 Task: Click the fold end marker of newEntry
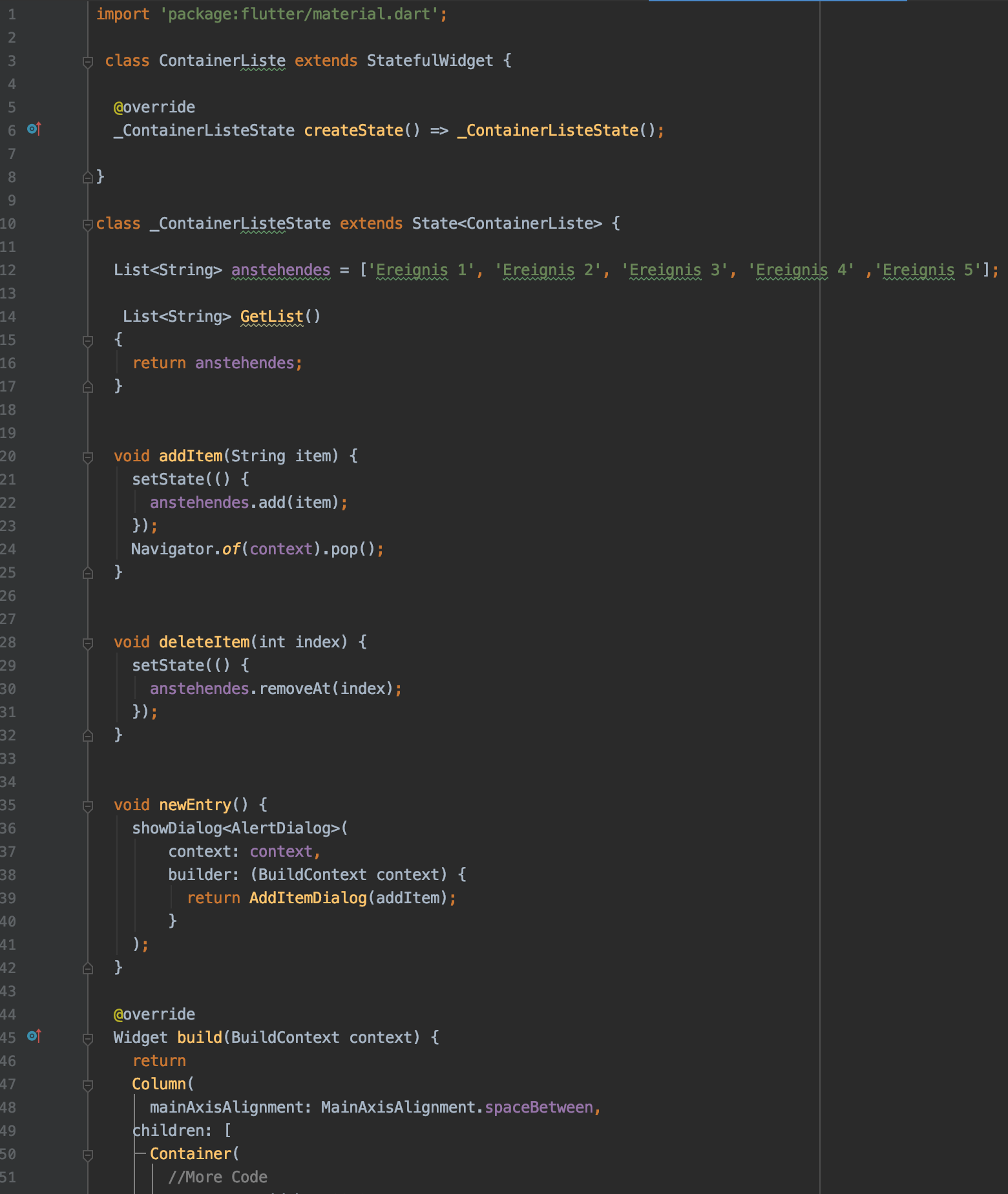[x=88, y=968]
